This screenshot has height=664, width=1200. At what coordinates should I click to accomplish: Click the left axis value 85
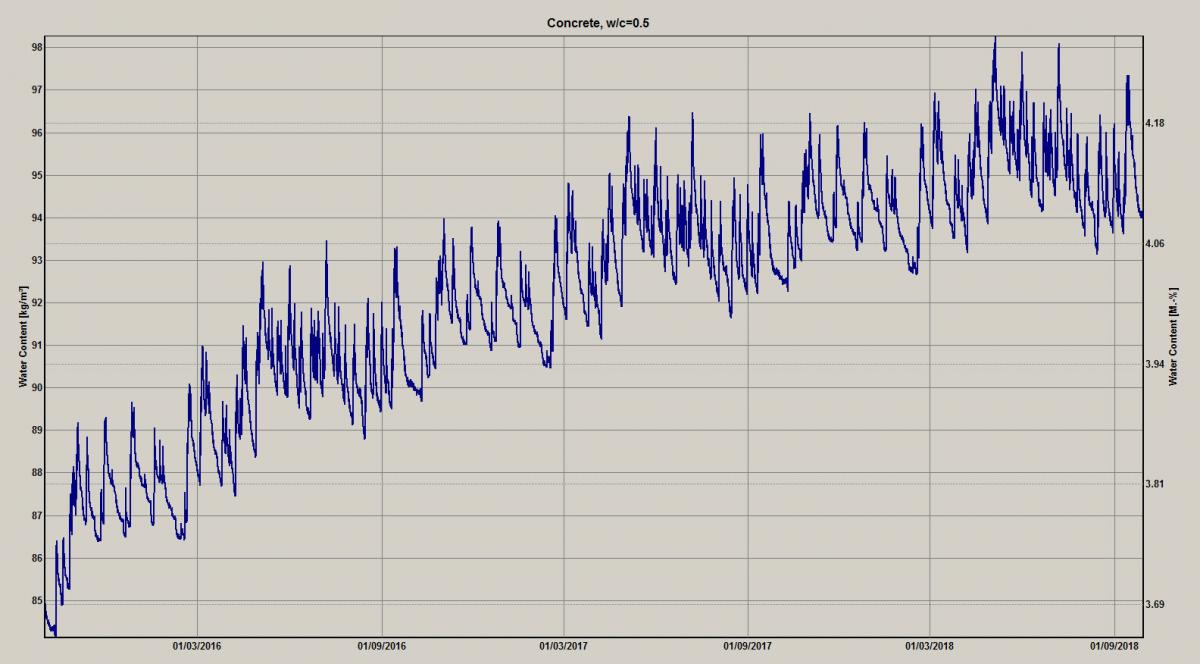coord(36,601)
